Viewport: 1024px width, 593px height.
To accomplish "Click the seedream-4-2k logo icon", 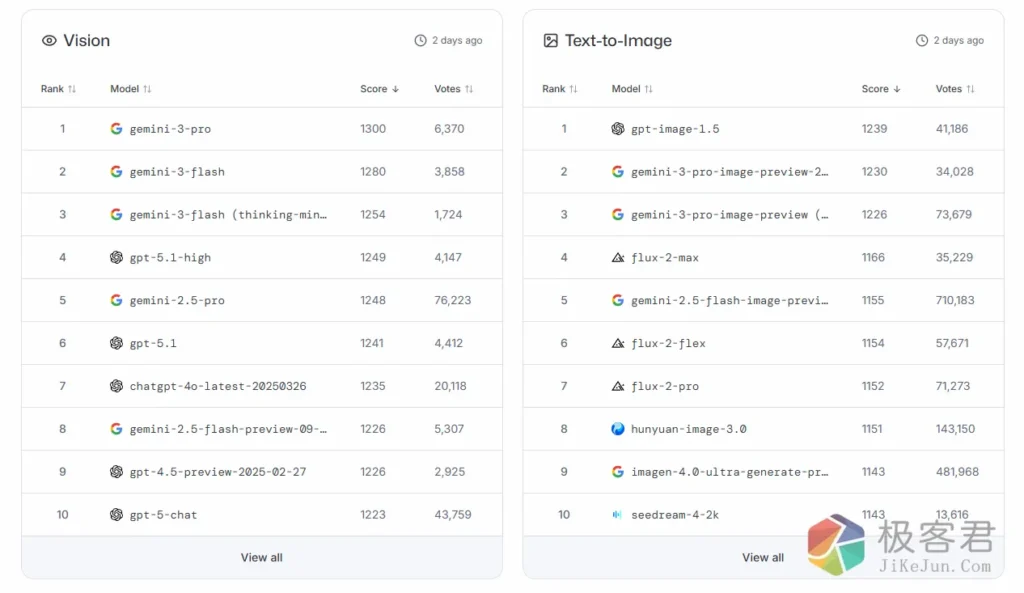I will 618,515.
